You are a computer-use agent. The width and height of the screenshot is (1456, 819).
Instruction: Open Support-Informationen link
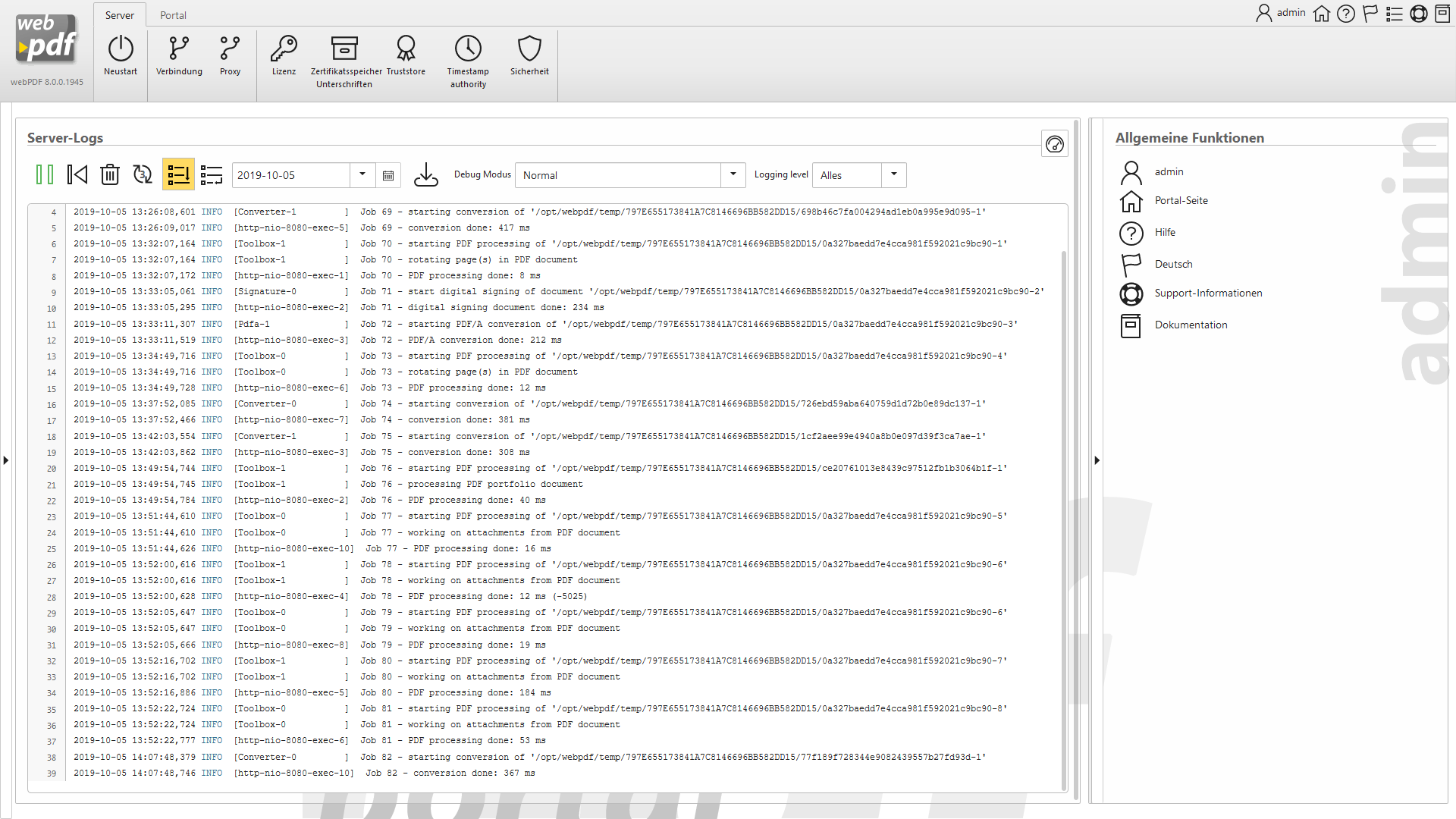point(1208,293)
